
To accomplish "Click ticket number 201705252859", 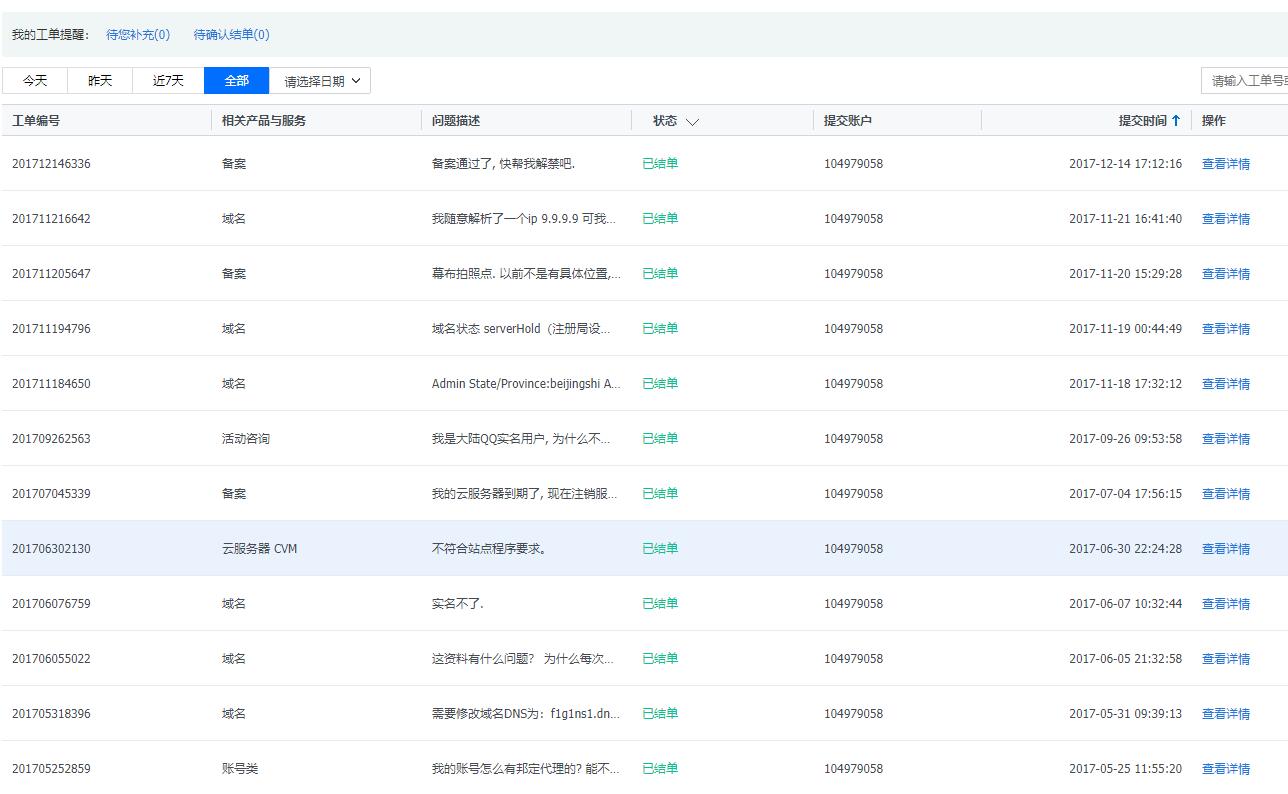I will tap(51, 769).
